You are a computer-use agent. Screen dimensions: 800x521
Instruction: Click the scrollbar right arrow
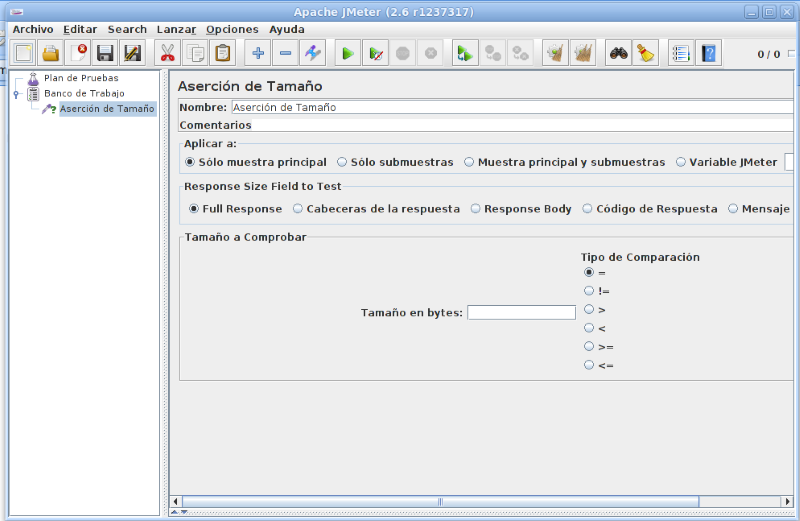787,502
